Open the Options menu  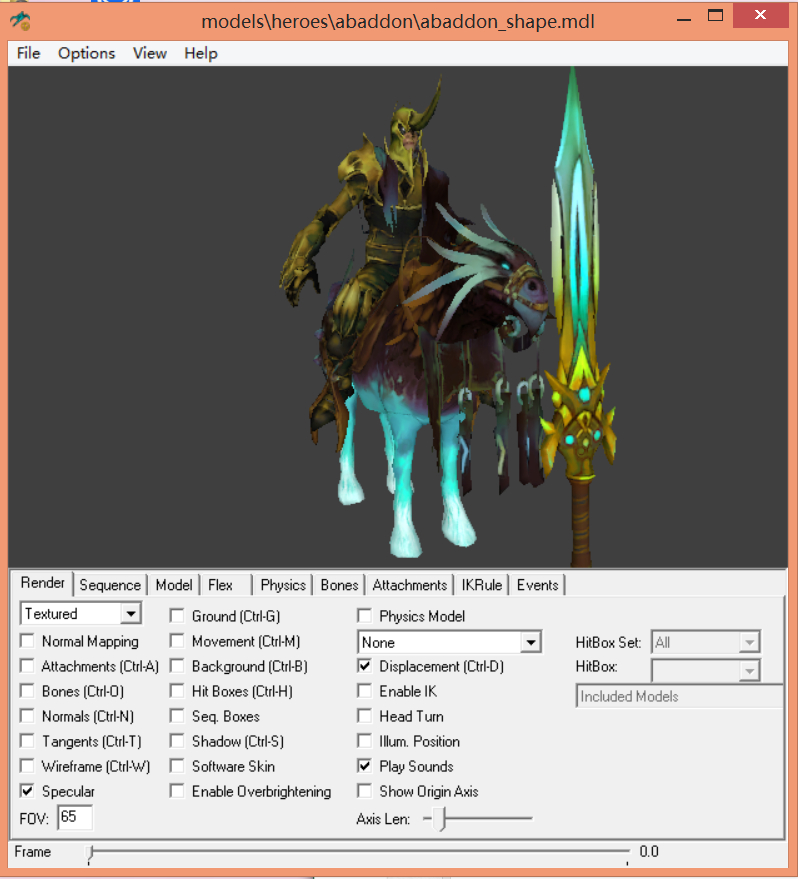[x=86, y=53]
